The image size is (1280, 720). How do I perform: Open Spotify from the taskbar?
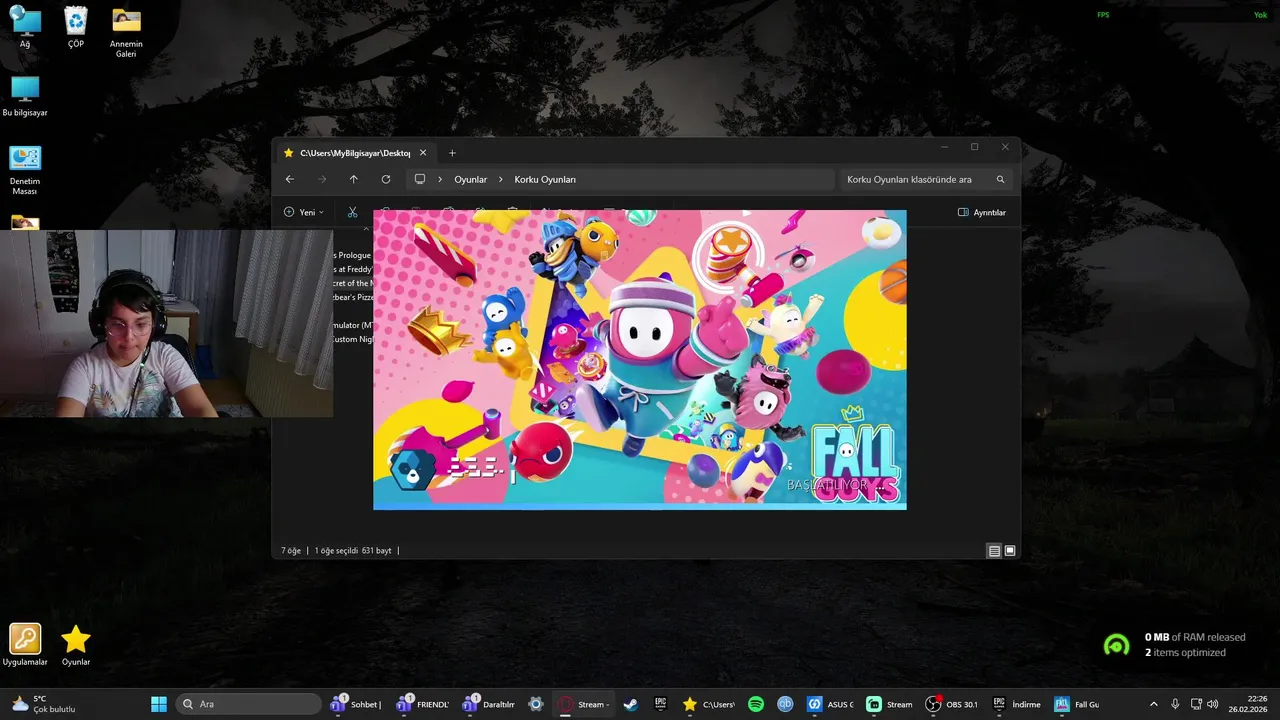756,704
